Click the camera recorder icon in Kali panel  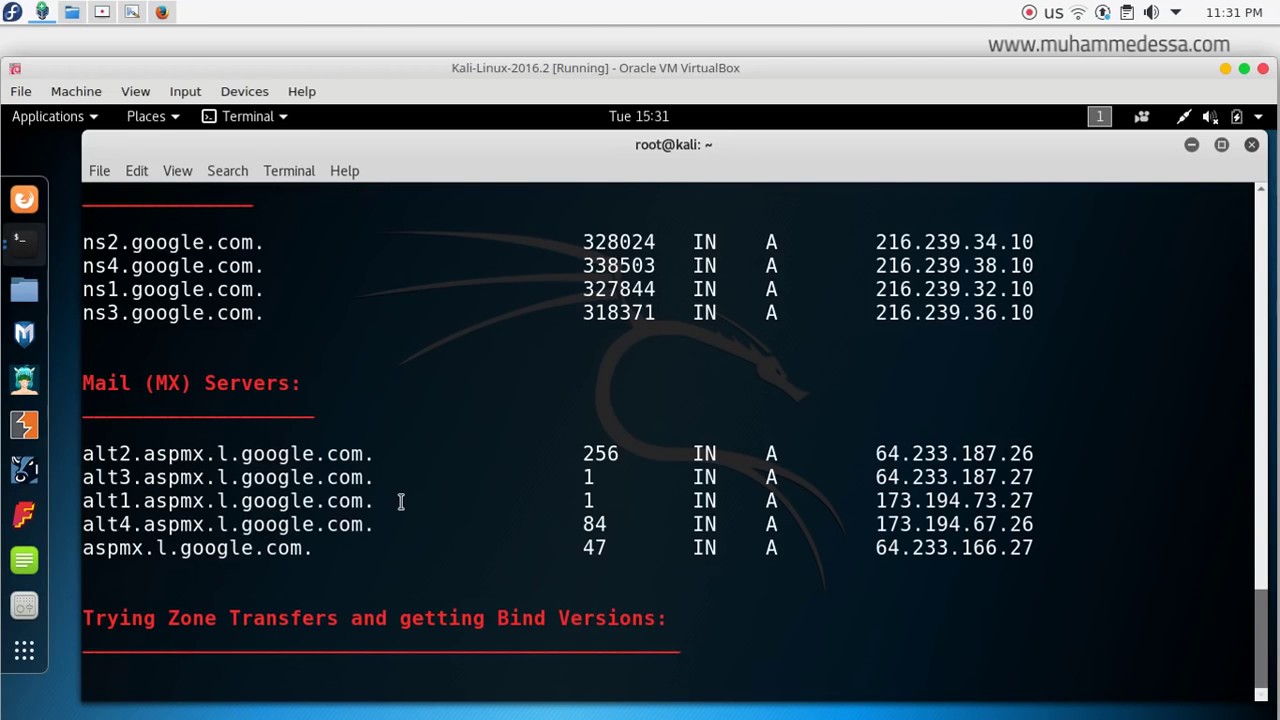pyautogui.click(x=1141, y=116)
